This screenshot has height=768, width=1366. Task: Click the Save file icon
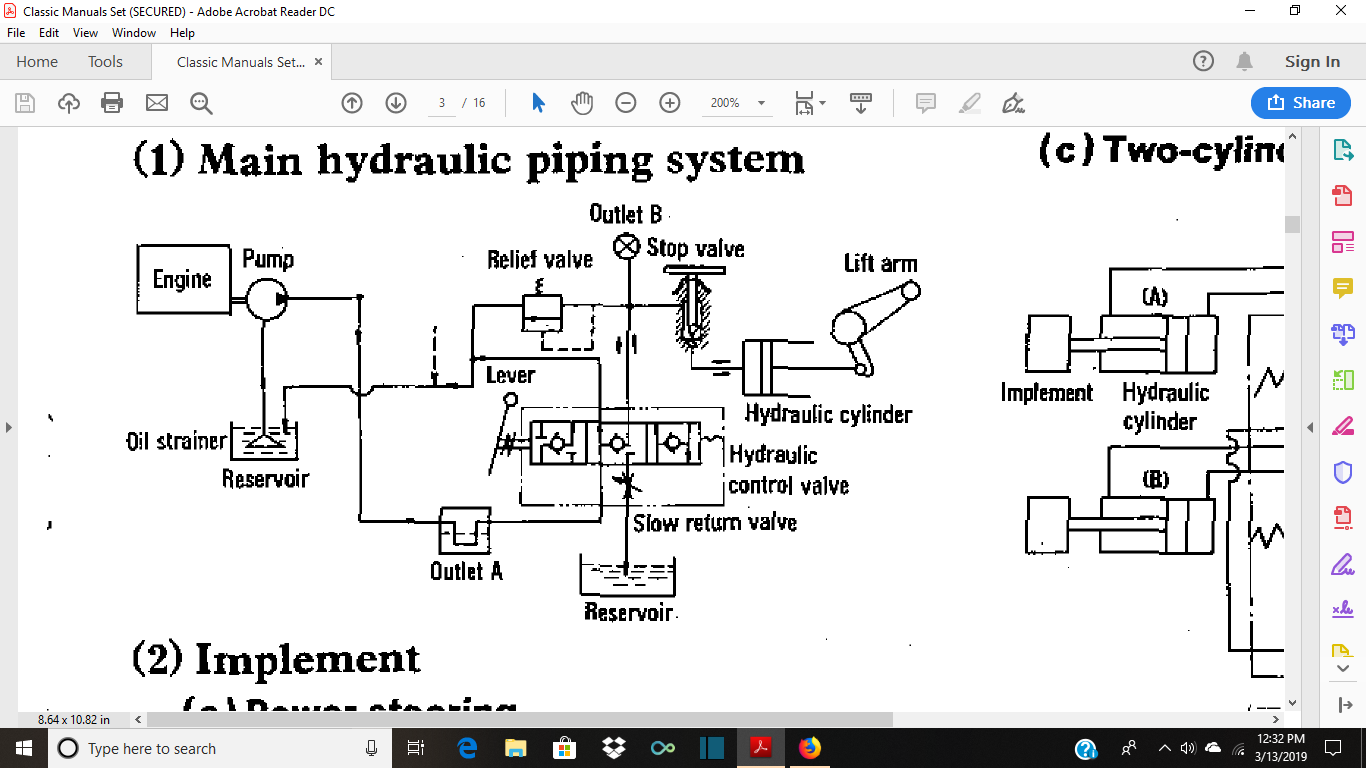[x=25, y=103]
